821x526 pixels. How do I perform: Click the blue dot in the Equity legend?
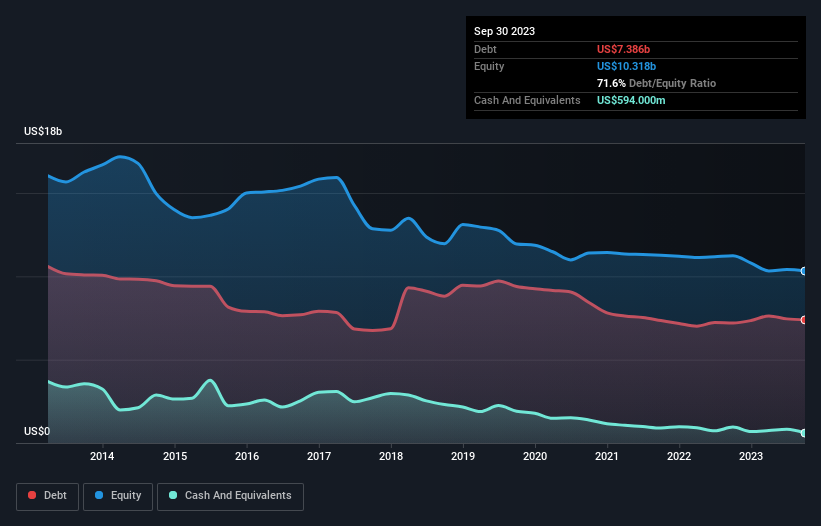(99, 495)
